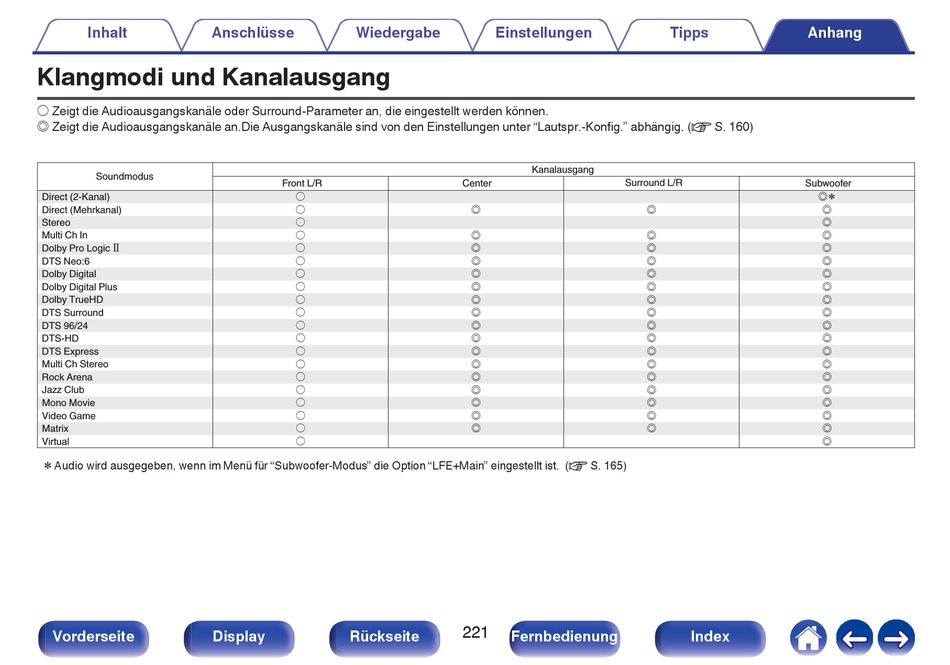Click Subwoofer circle in Virtual row

click(827, 442)
